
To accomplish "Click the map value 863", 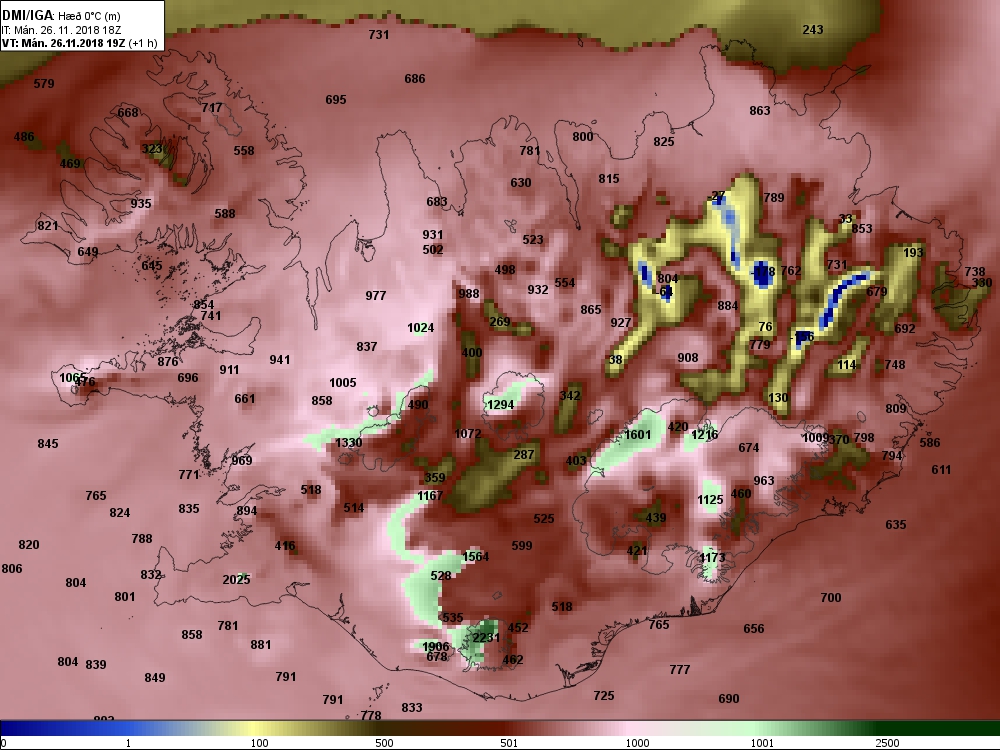I will 760,110.
